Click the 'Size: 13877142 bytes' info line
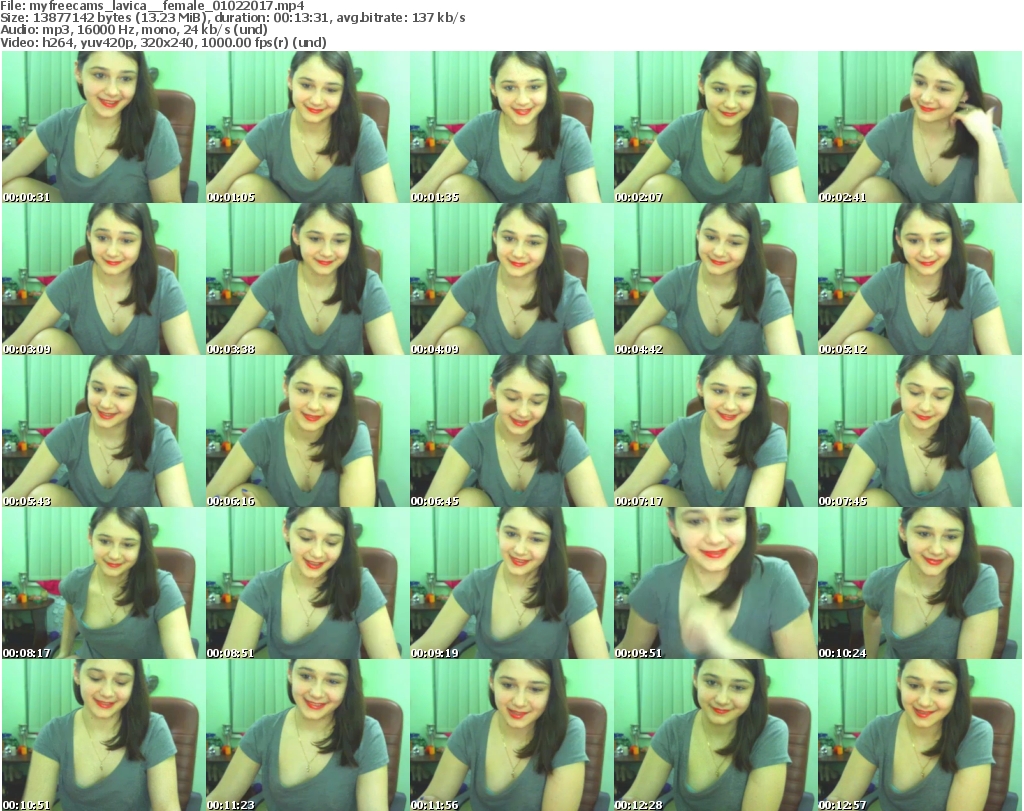 pos(232,18)
